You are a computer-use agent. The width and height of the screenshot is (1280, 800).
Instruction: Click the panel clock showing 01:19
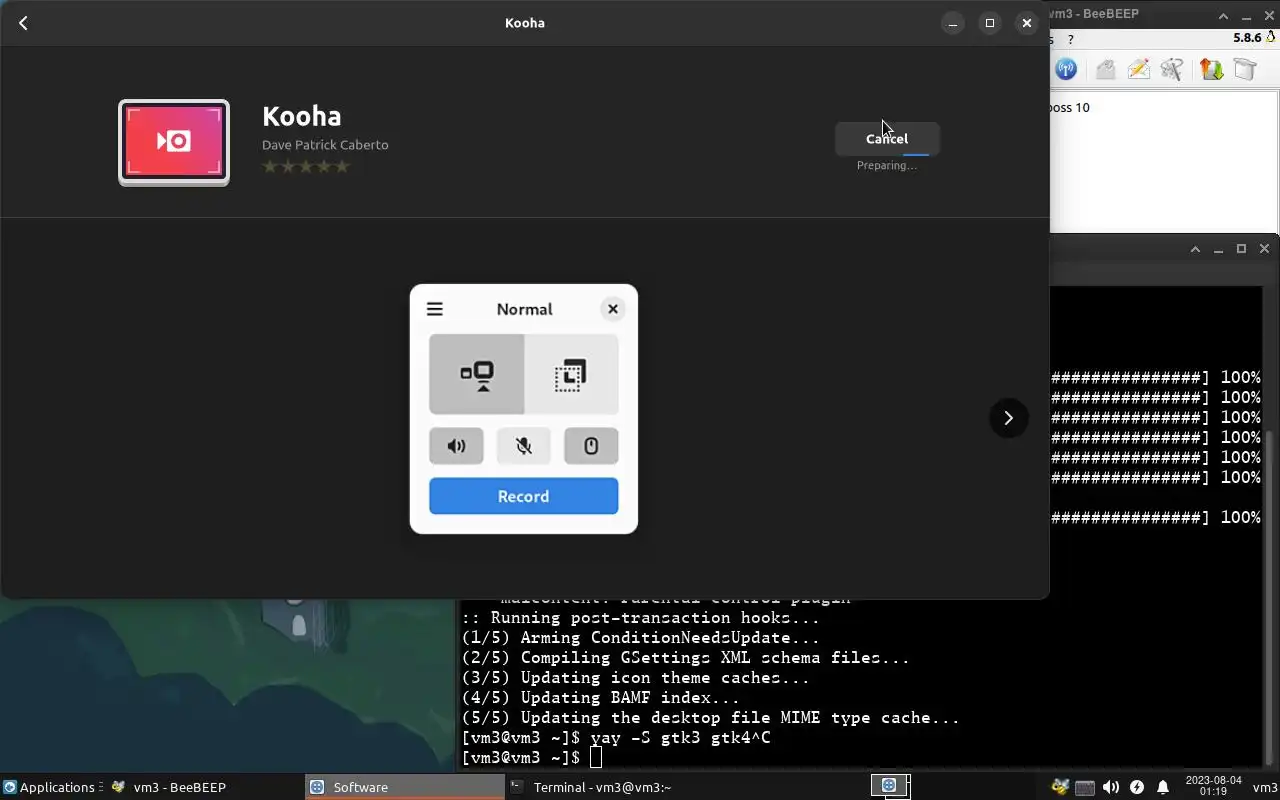click(x=1213, y=786)
